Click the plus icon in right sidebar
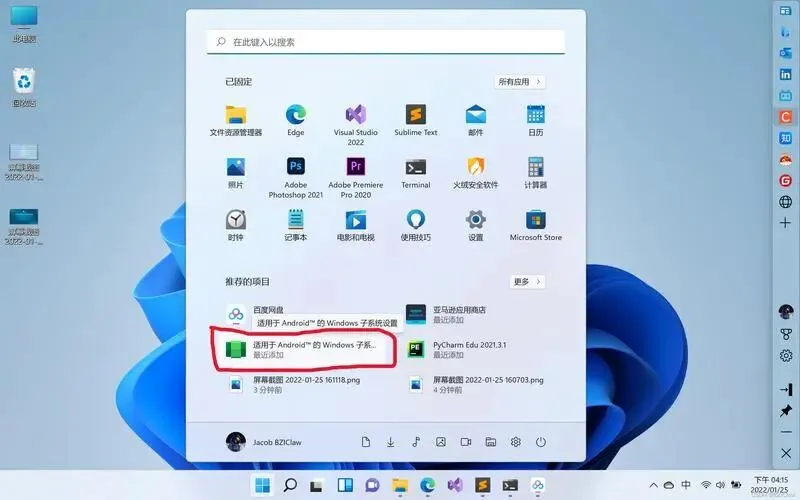The width and height of the screenshot is (800, 500). click(786, 223)
